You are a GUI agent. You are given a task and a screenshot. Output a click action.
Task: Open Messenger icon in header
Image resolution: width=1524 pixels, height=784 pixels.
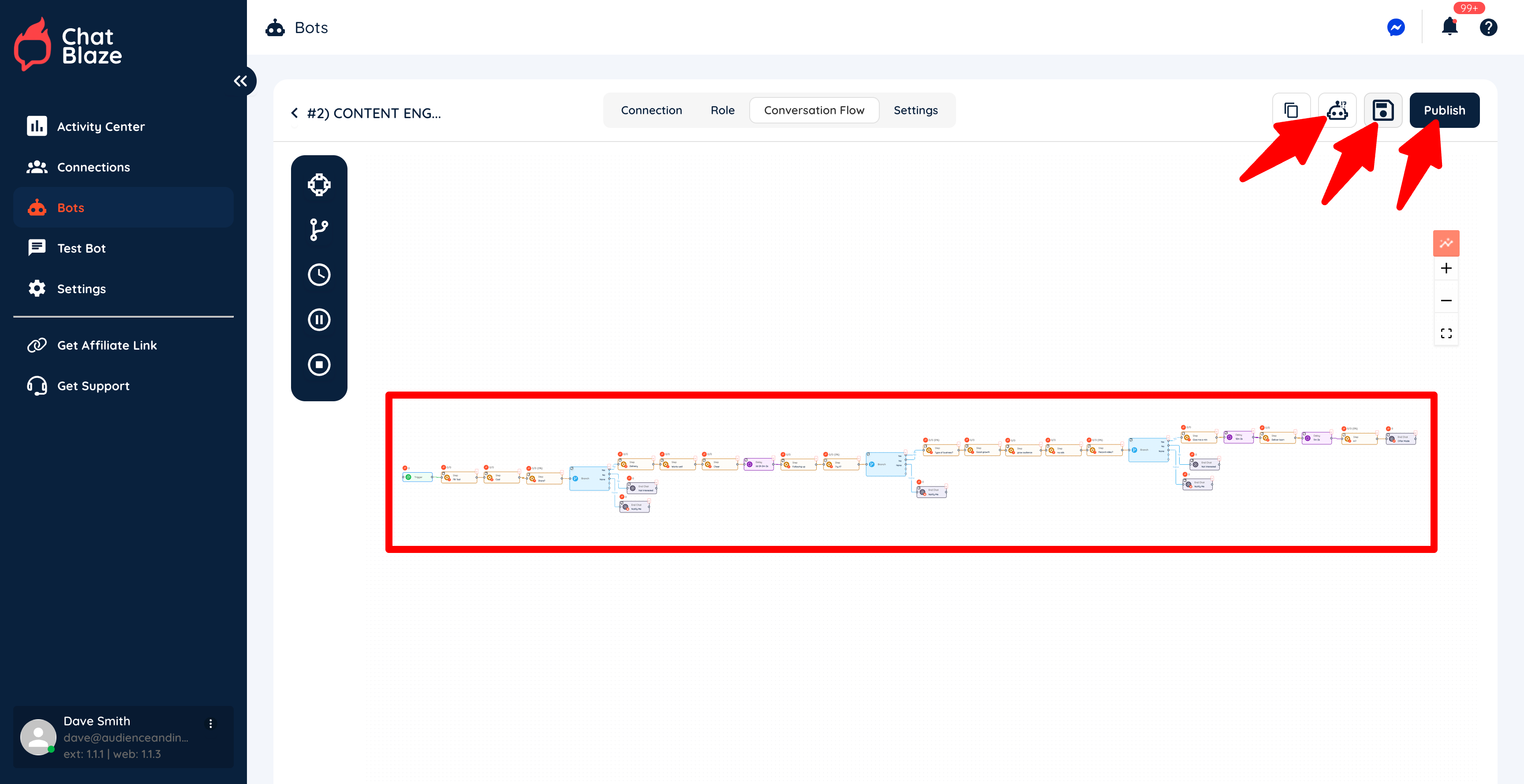tap(1396, 27)
